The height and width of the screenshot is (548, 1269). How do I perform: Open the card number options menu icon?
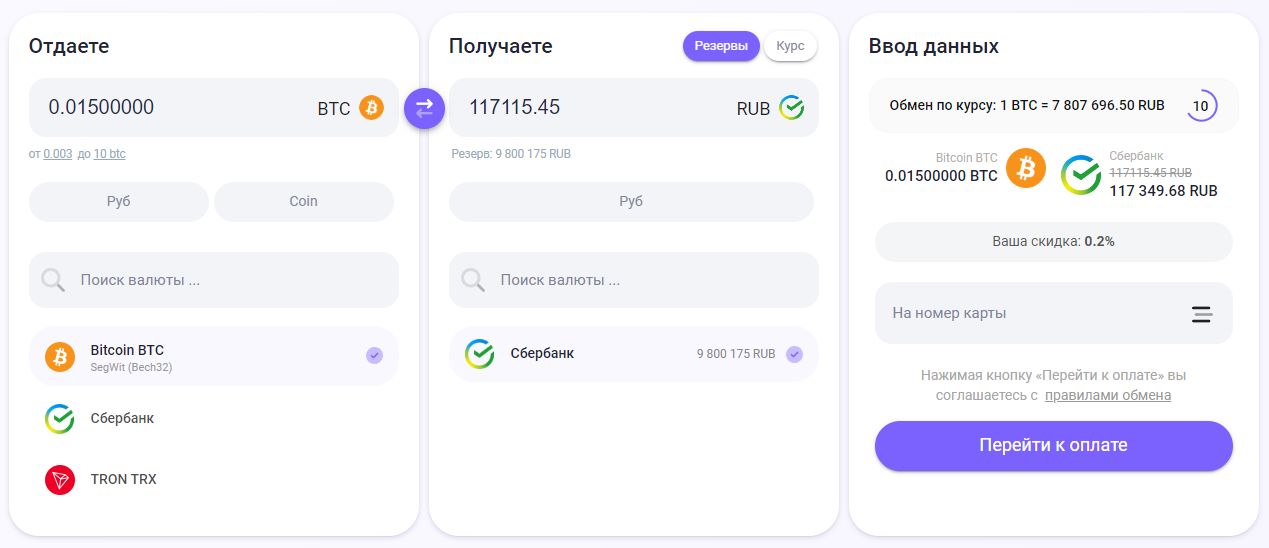(1202, 314)
